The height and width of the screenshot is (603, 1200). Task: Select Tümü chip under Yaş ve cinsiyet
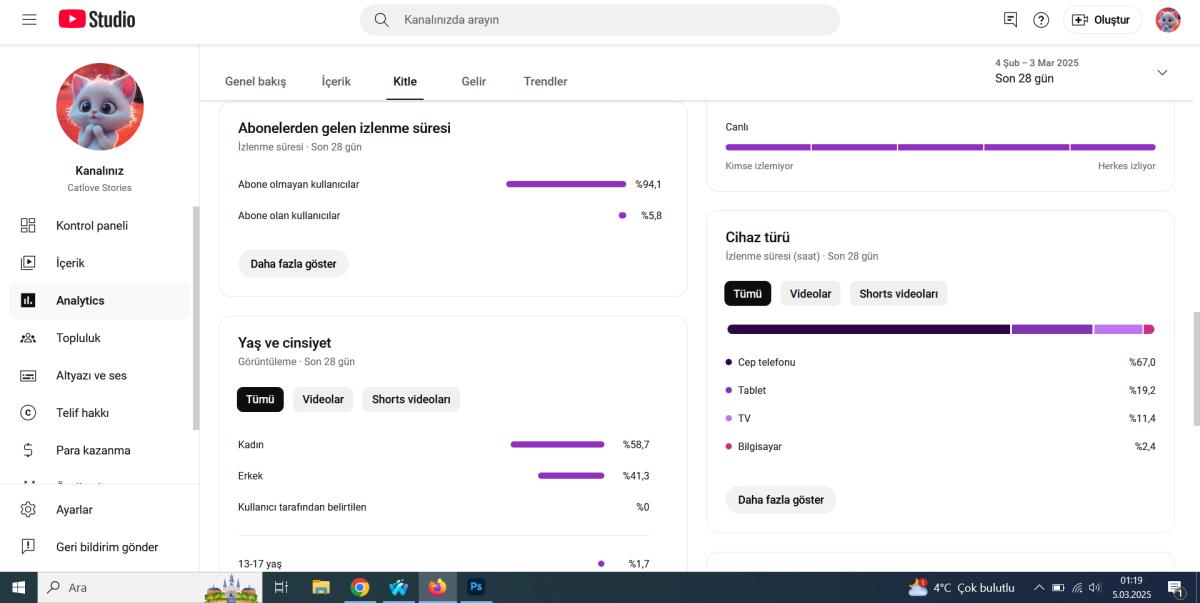pos(260,400)
